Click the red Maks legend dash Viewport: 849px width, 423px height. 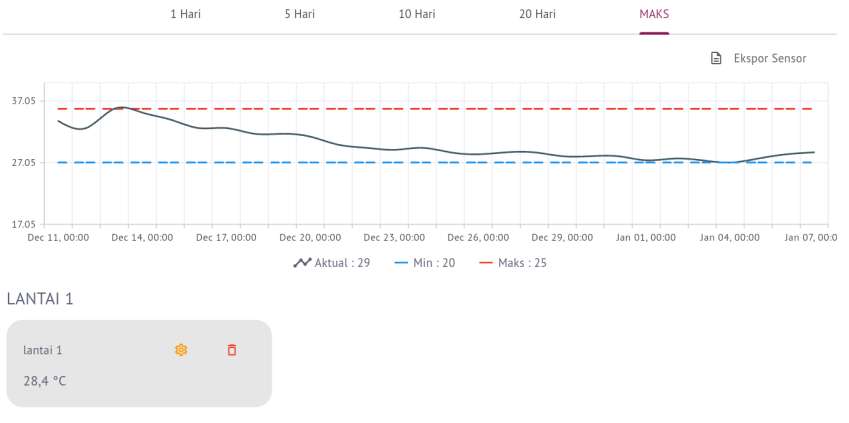(x=487, y=263)
